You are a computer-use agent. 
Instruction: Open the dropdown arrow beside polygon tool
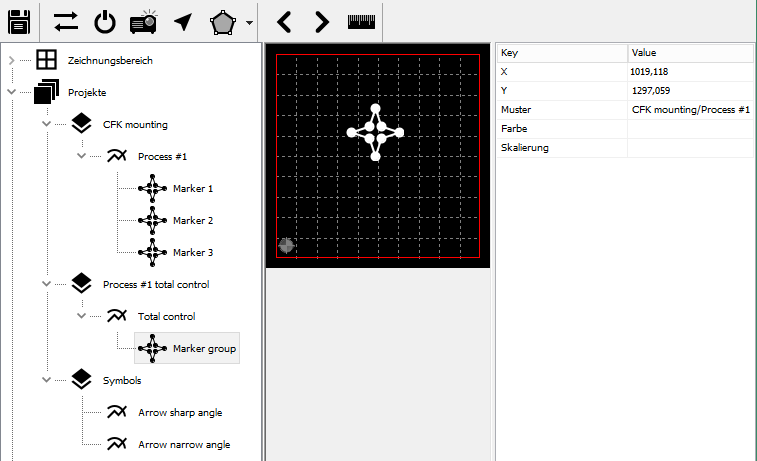(x=249, y=23)
